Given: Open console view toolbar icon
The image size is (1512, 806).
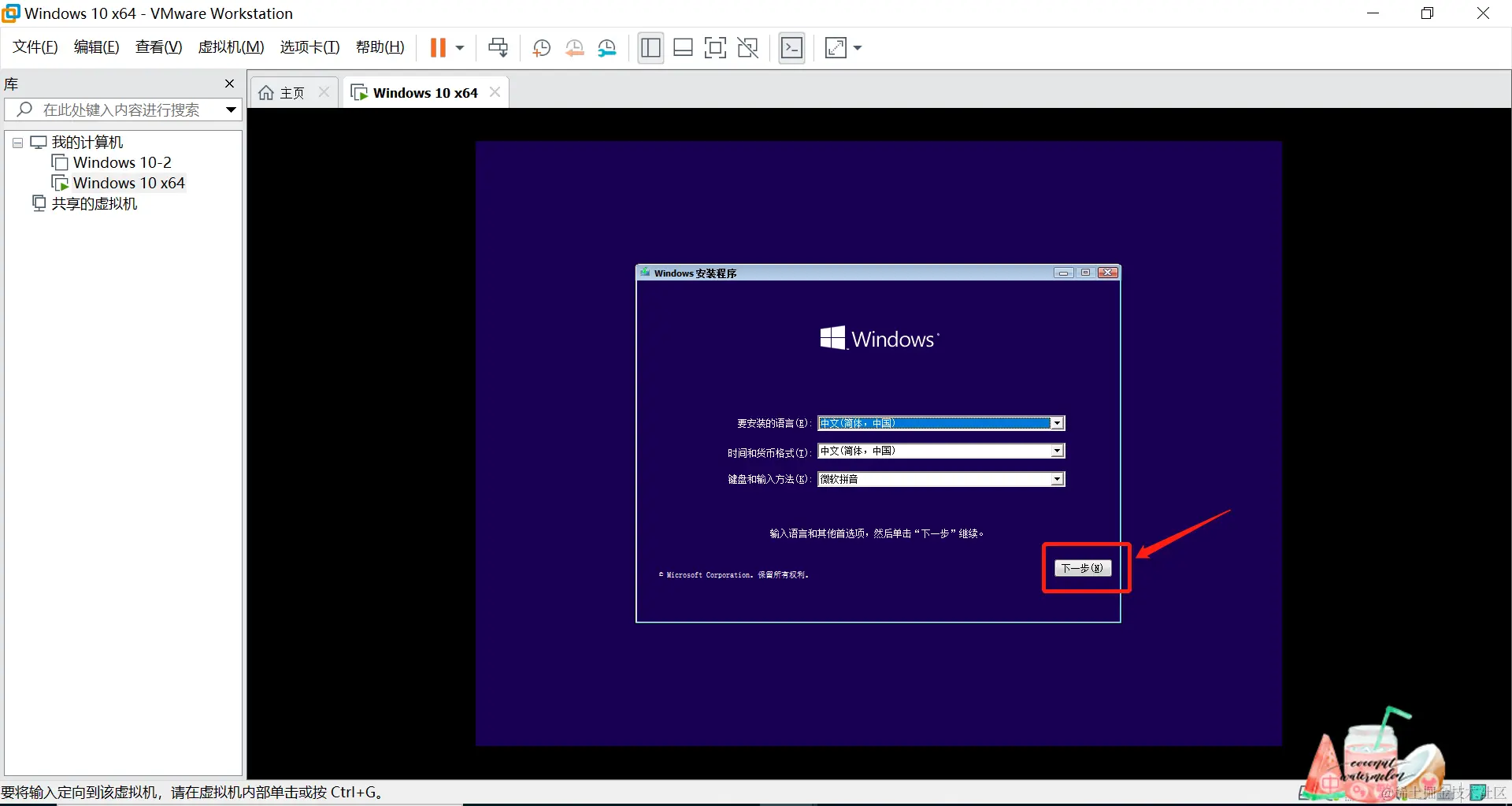Looking at the screenshot, I should tap(791, 48).
